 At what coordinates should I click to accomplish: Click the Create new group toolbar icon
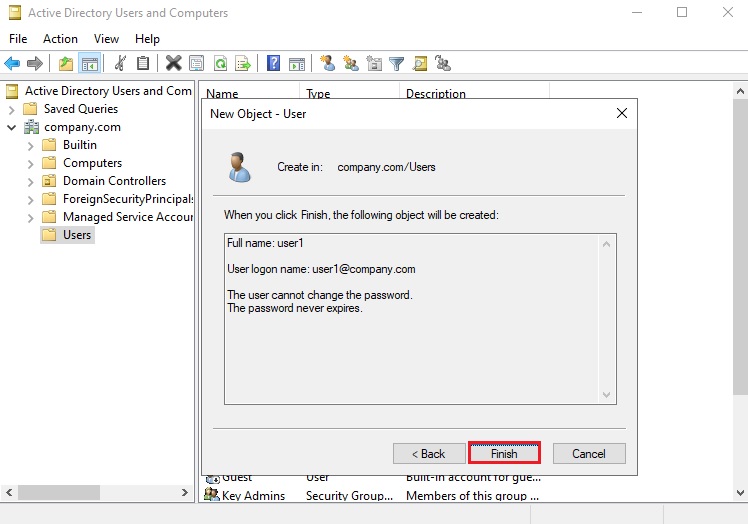pos(351,63)
